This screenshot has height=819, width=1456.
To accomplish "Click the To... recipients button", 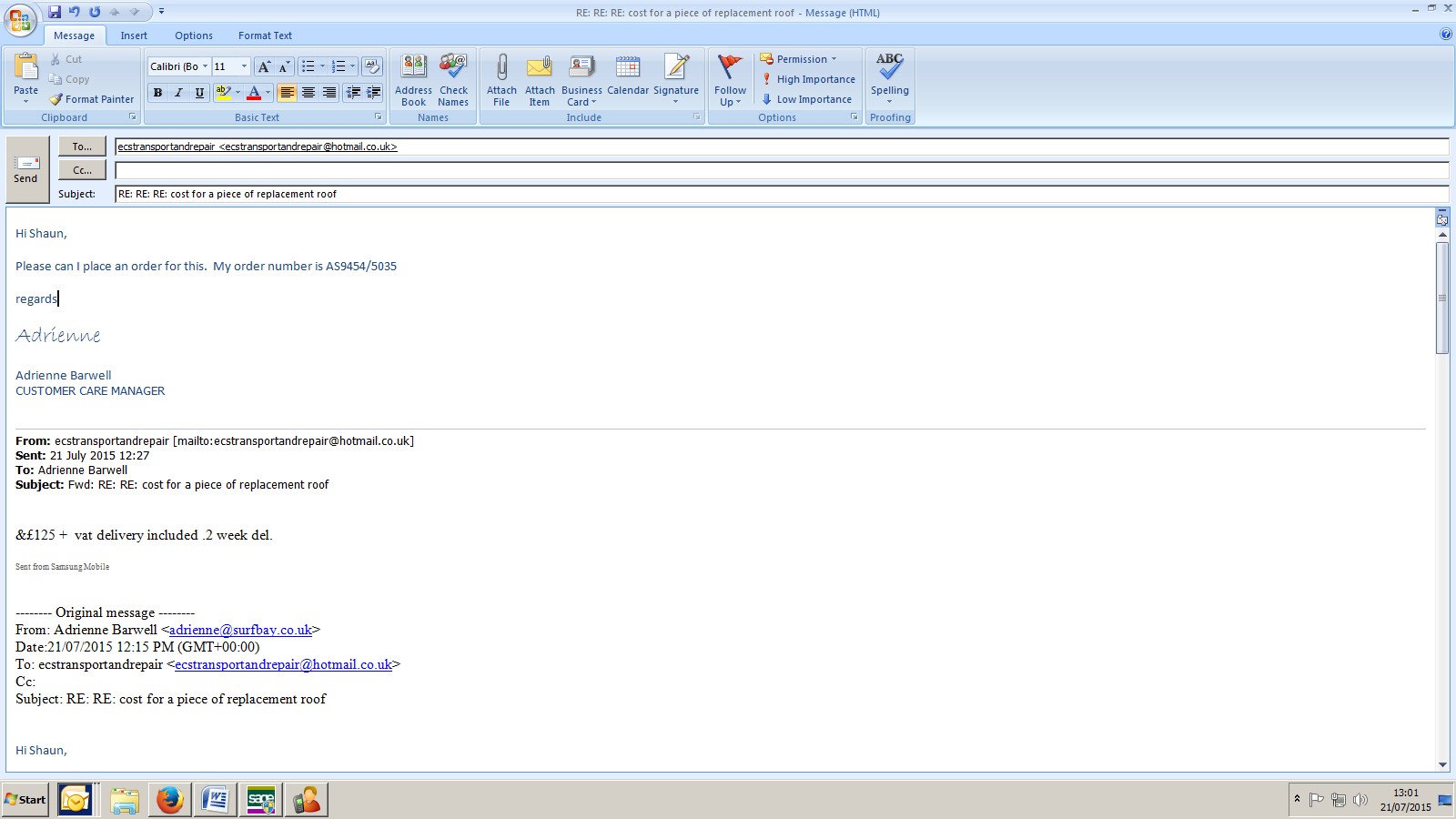I will click(82, 147).
